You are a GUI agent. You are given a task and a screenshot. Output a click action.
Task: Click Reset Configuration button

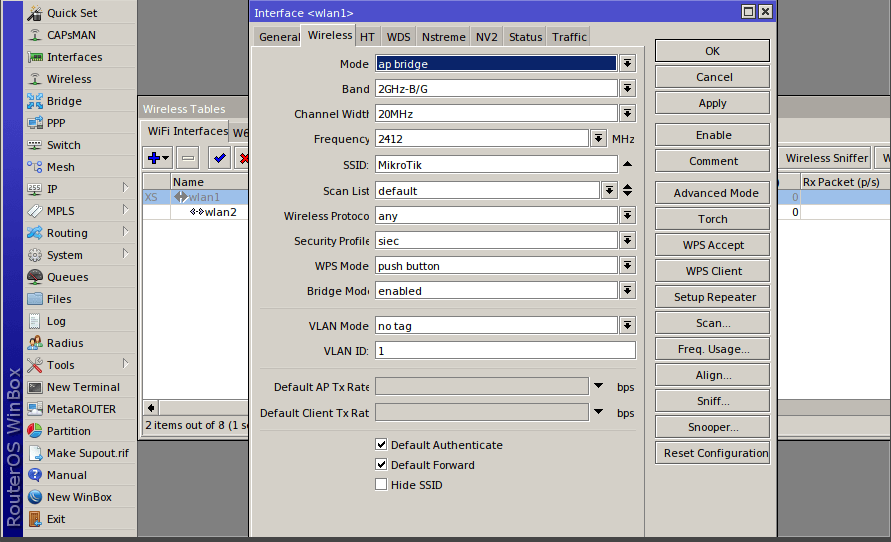coord(712,453)
